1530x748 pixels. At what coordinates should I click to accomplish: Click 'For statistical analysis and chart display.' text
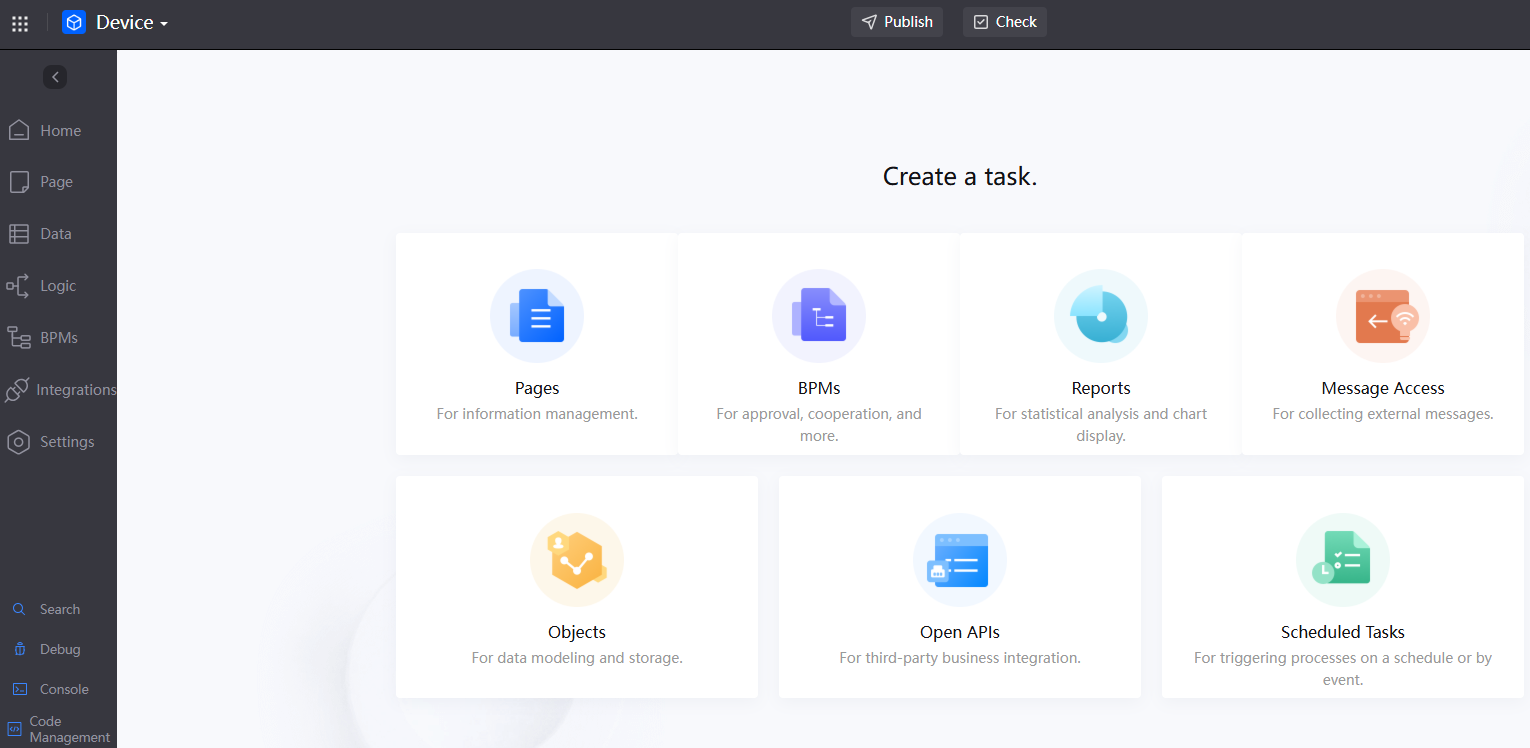click(x=1101, y=425)
